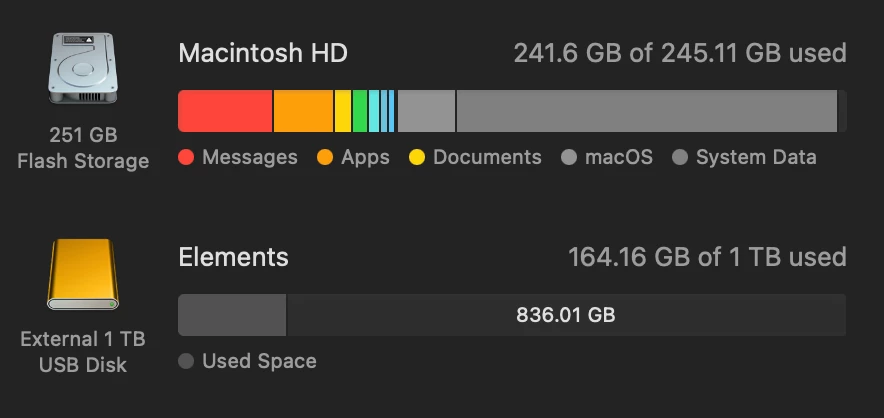
Task: Click the red Messages legend dot
Action: (186, 157)
